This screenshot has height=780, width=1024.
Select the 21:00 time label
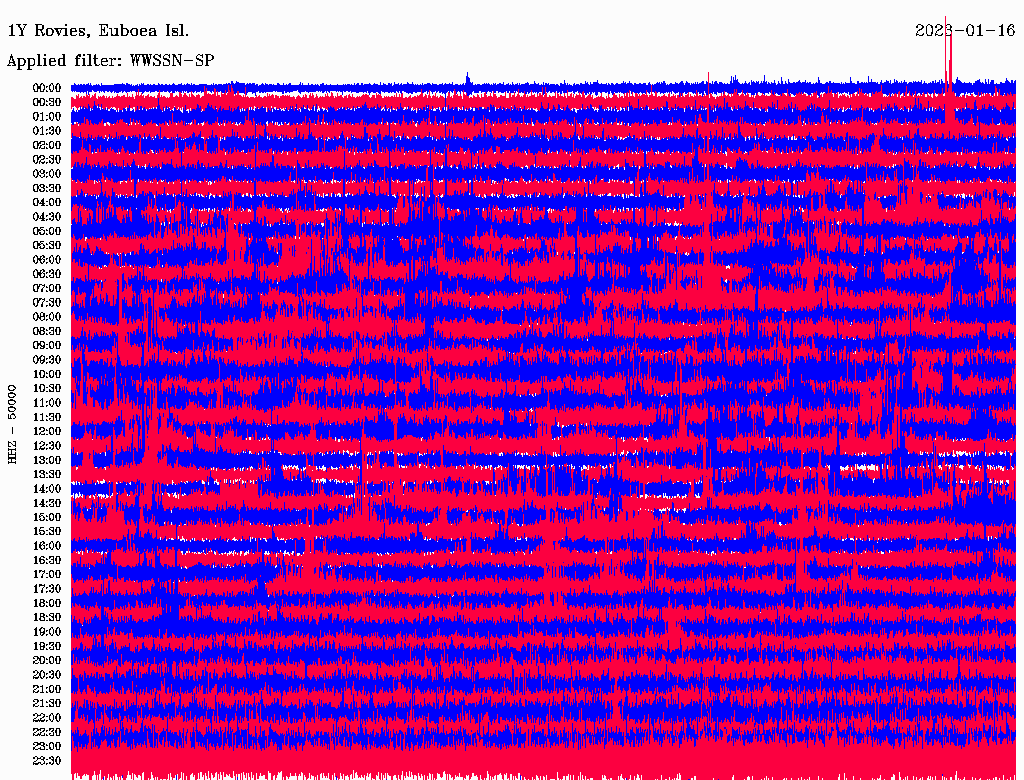click(47, 689)
